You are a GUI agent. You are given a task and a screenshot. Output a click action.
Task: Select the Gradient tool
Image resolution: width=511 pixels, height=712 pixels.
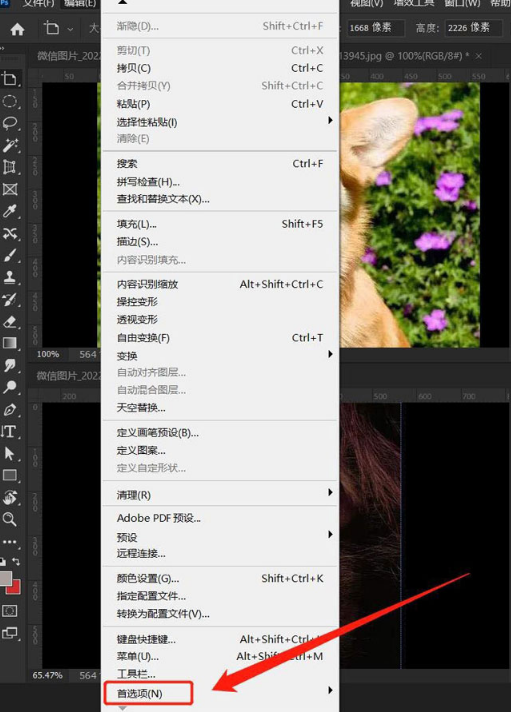10,343
